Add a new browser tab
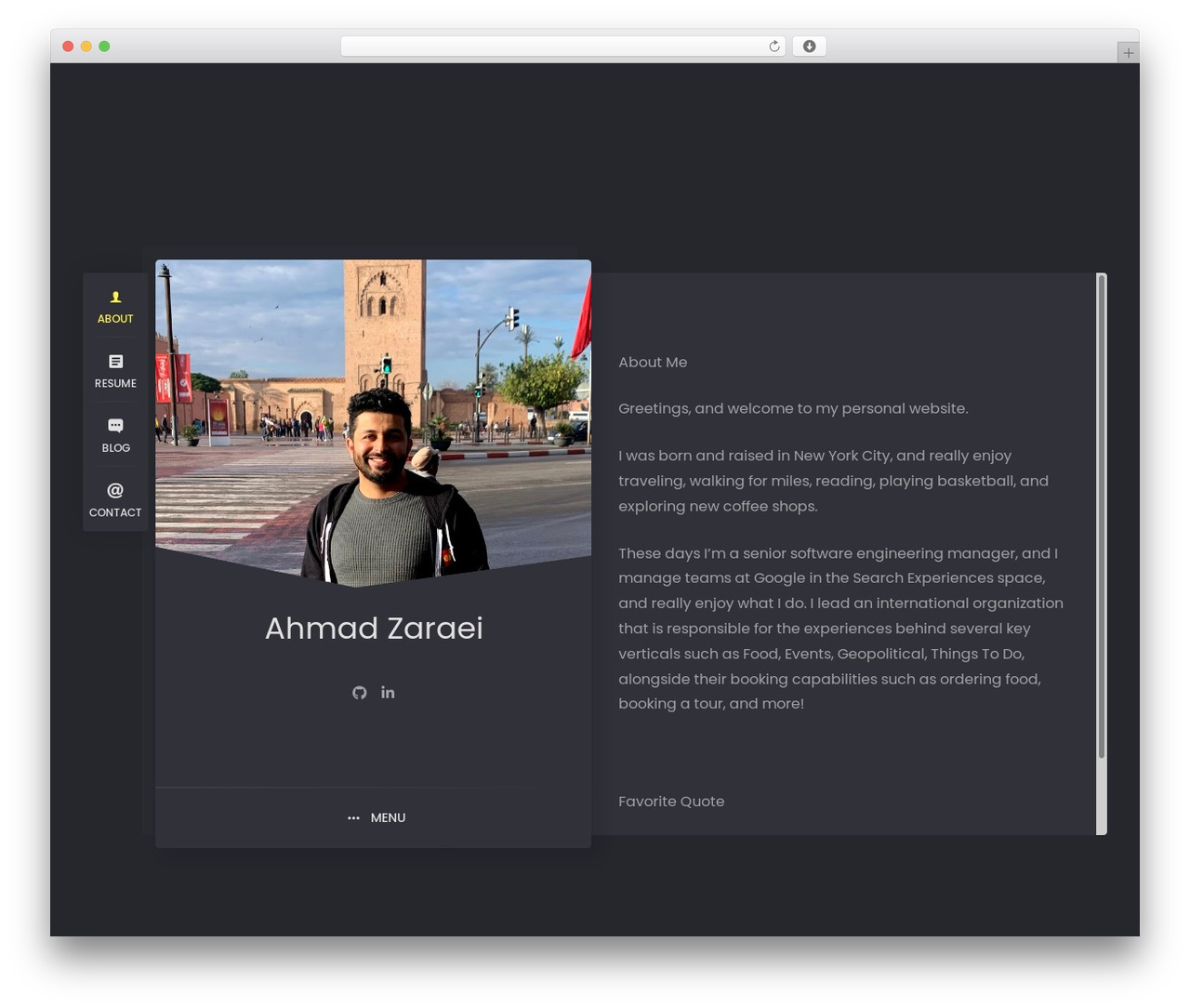The height and width of the screenshot is (1008, 1190). pos(1128,53)
